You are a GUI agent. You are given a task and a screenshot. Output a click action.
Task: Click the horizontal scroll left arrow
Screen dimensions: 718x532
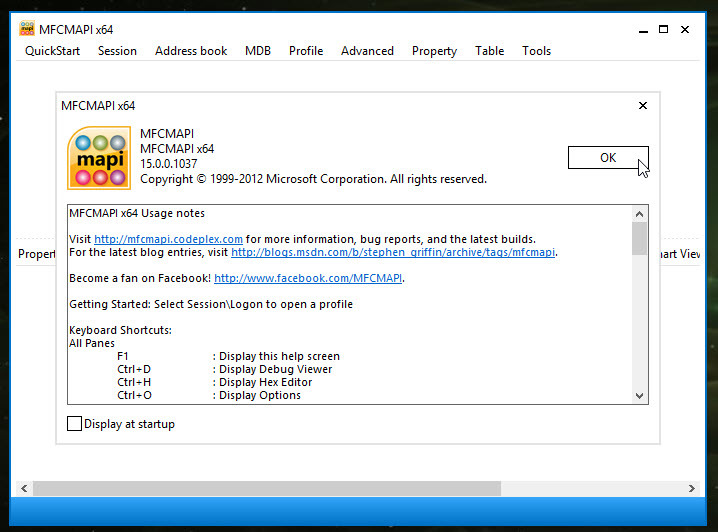[24, 489]
